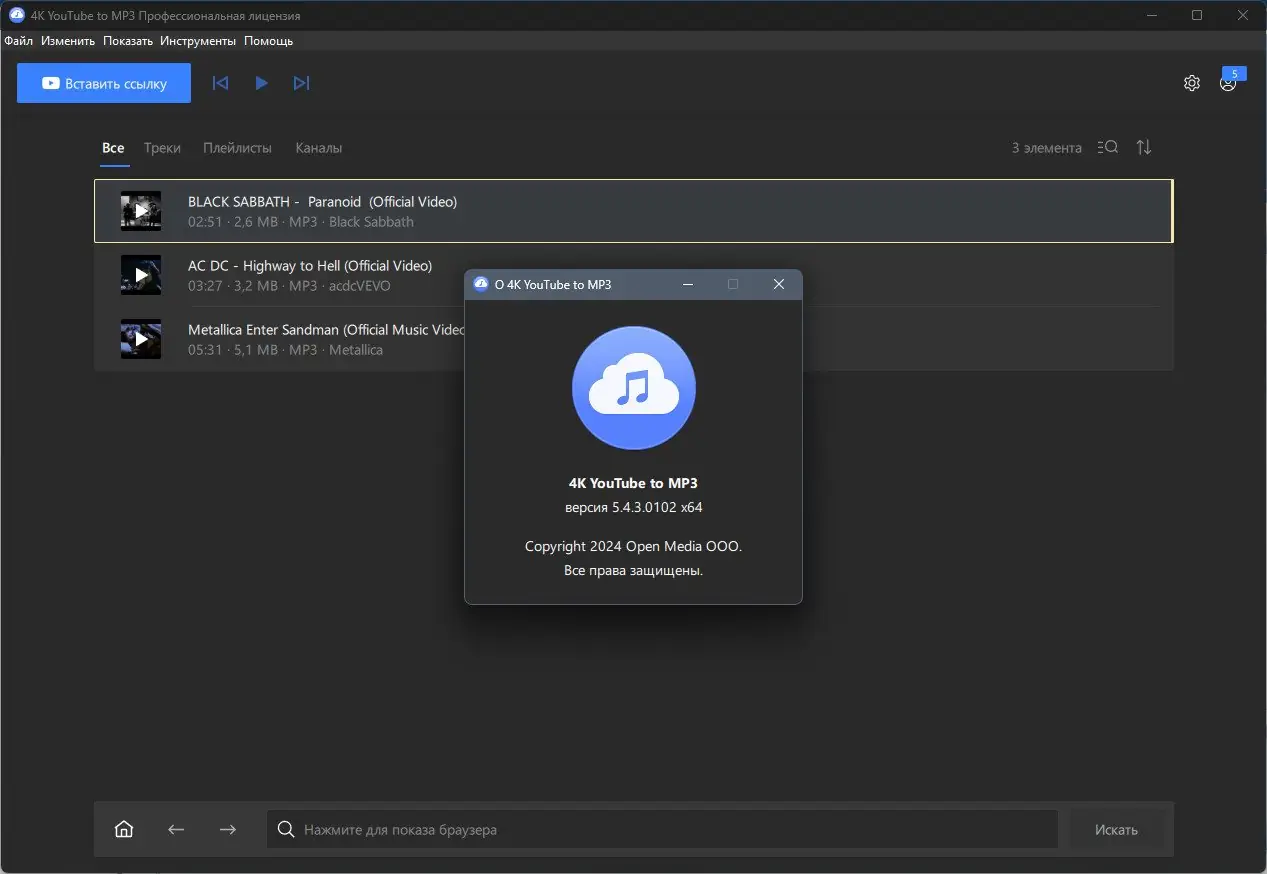Click the small app icon in the About title bar

481,284
